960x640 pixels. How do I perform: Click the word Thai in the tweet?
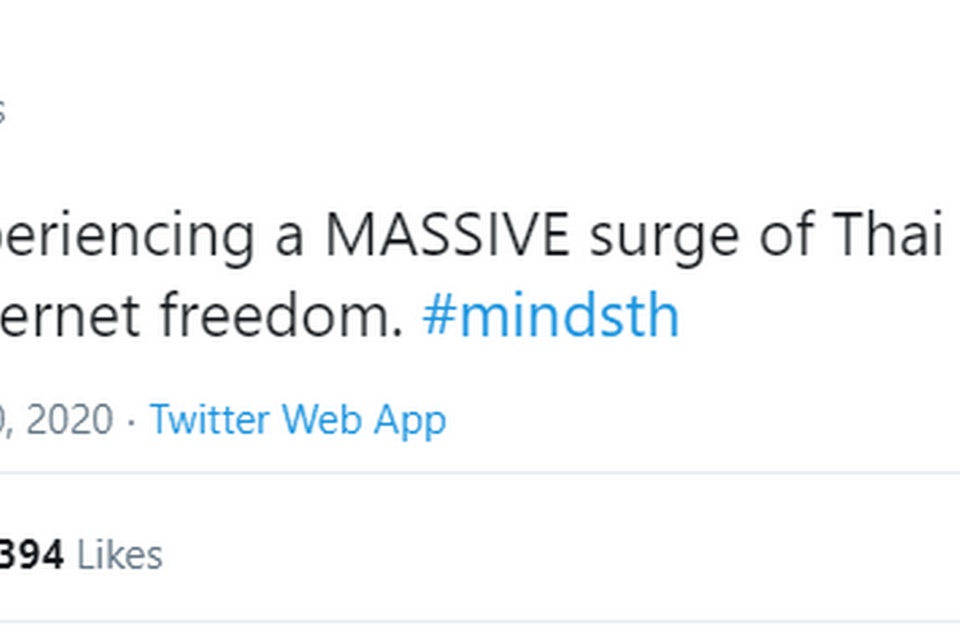coord(893,236)
